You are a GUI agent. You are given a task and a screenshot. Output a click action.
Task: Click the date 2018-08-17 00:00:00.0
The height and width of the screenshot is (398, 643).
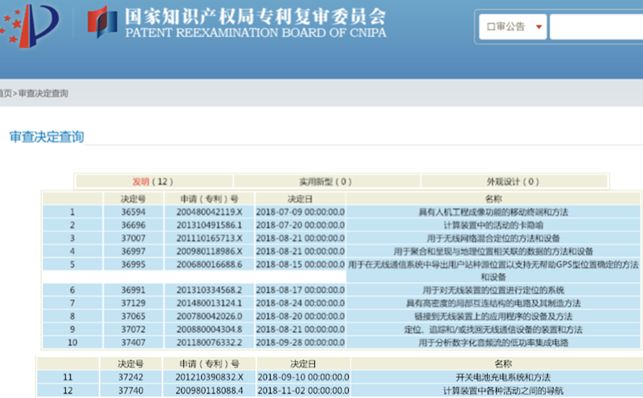[300, 290]
